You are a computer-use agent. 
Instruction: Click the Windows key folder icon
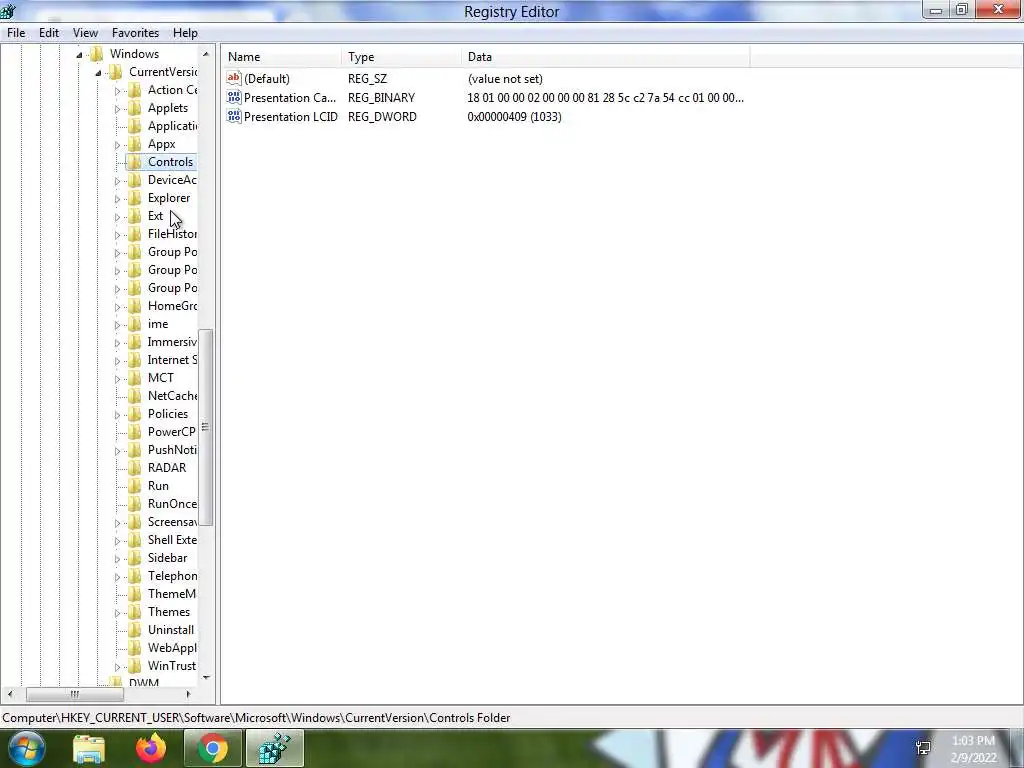[96, 54]
